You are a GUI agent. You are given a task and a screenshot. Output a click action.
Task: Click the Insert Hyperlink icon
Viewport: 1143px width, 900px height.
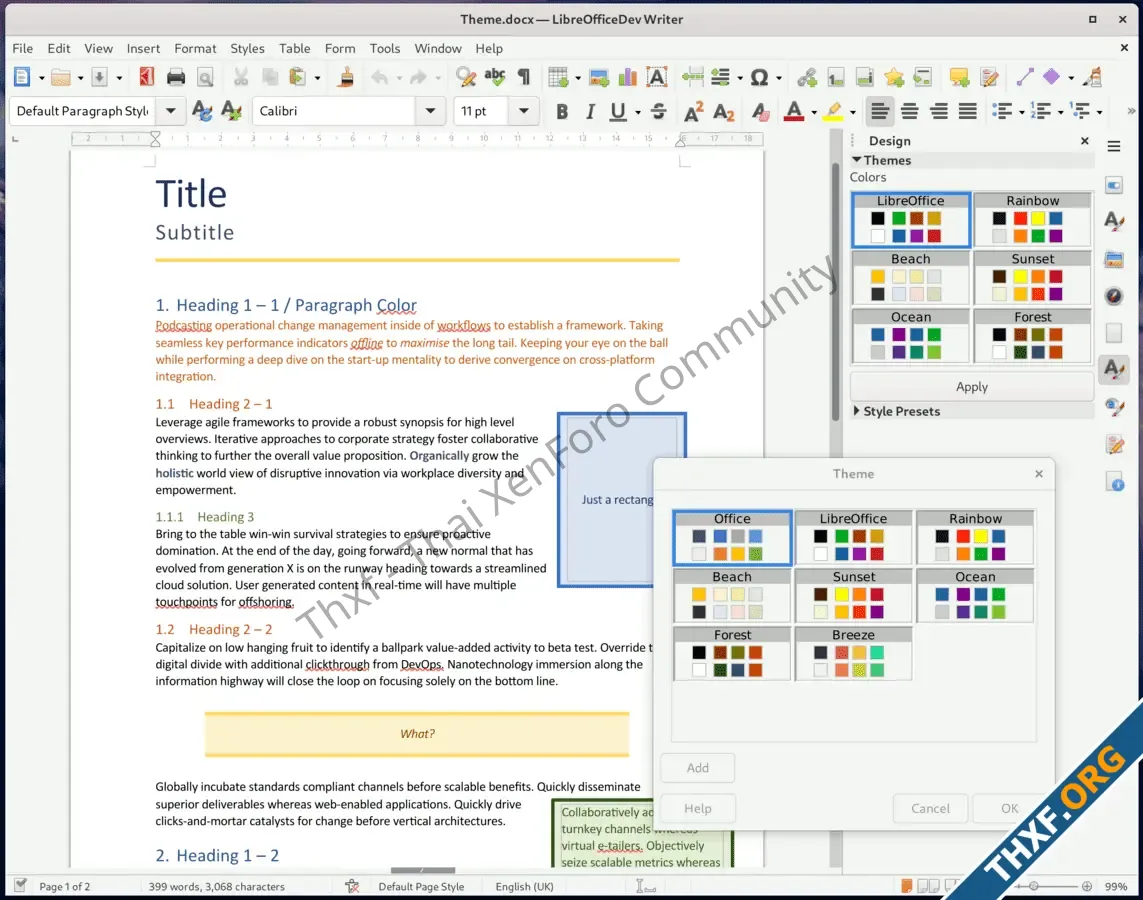[x=806, y=77]
